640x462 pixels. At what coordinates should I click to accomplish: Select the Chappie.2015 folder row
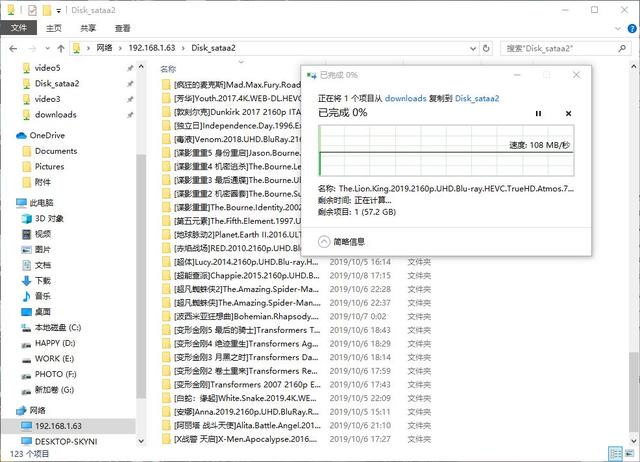pos(296,275)
